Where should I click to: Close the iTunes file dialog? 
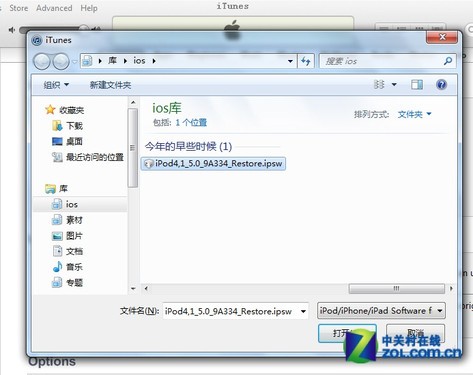[442, 37]
